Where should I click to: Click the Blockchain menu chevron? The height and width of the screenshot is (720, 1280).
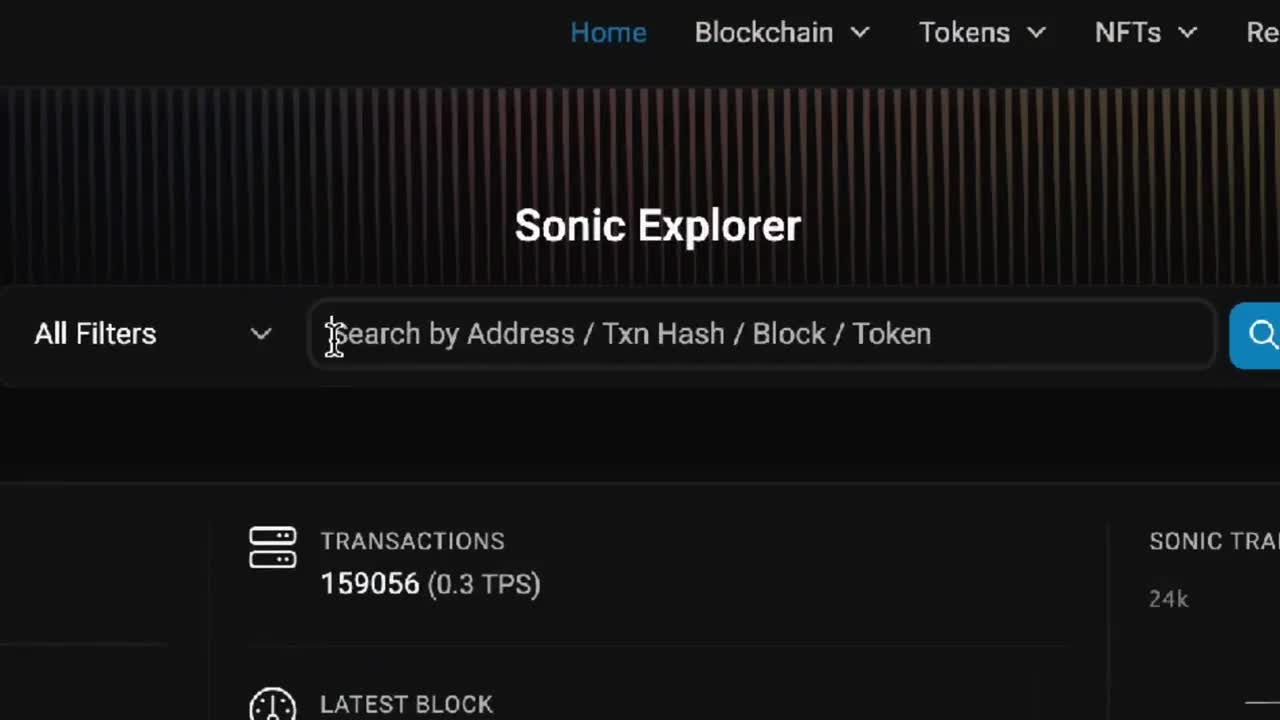858,33
